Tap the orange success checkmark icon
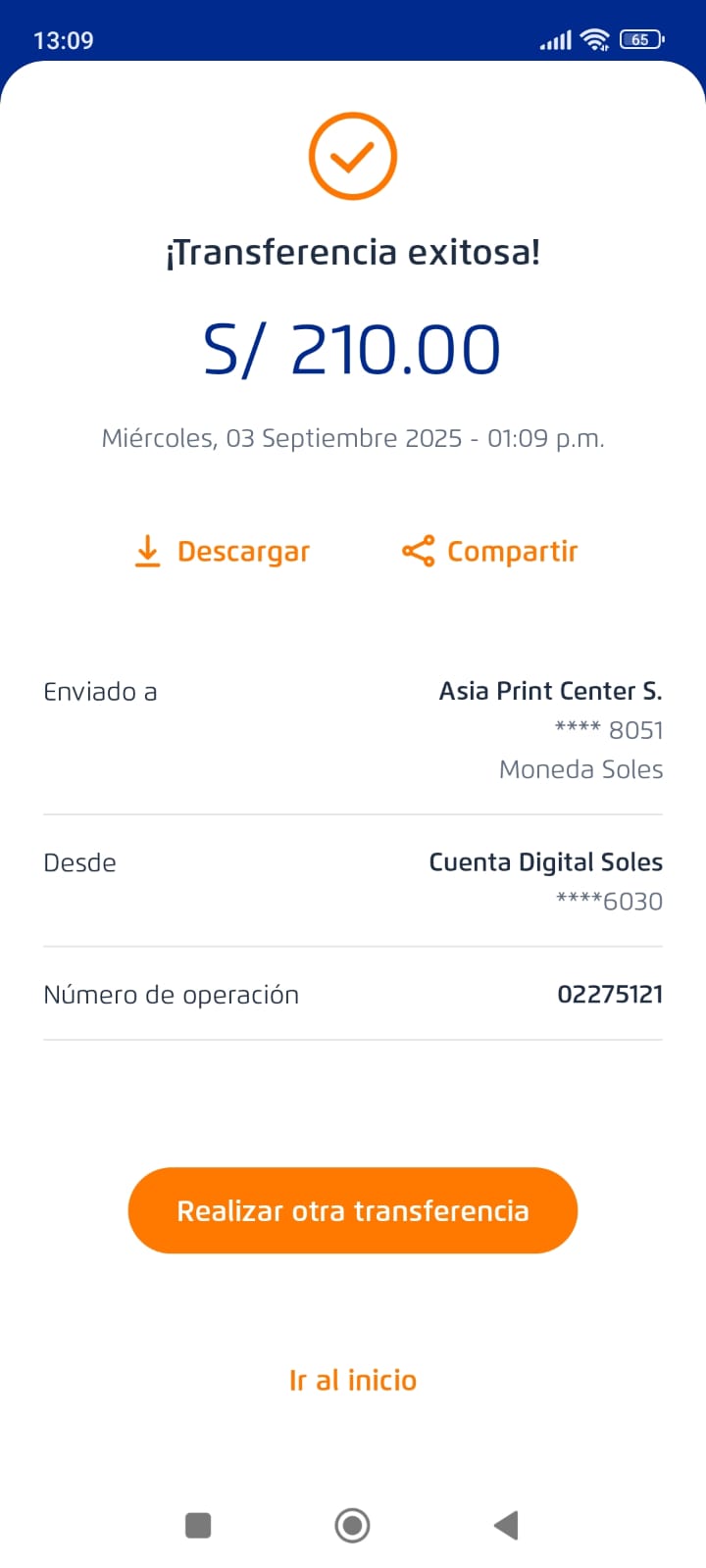The width and height of the screenshot is (706, 1568). point(353,157)
